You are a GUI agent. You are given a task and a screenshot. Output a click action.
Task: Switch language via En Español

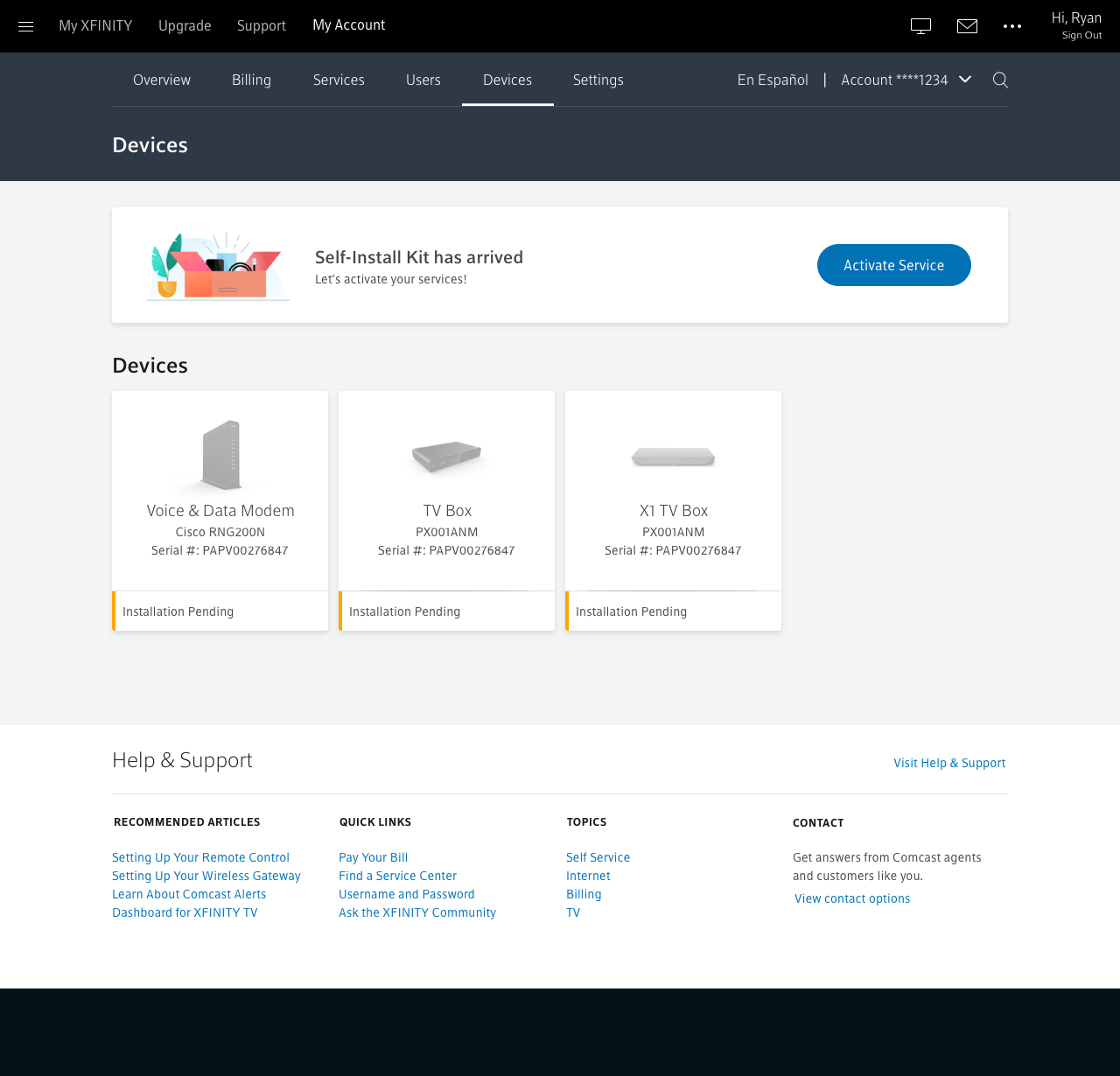click(773, 80)
